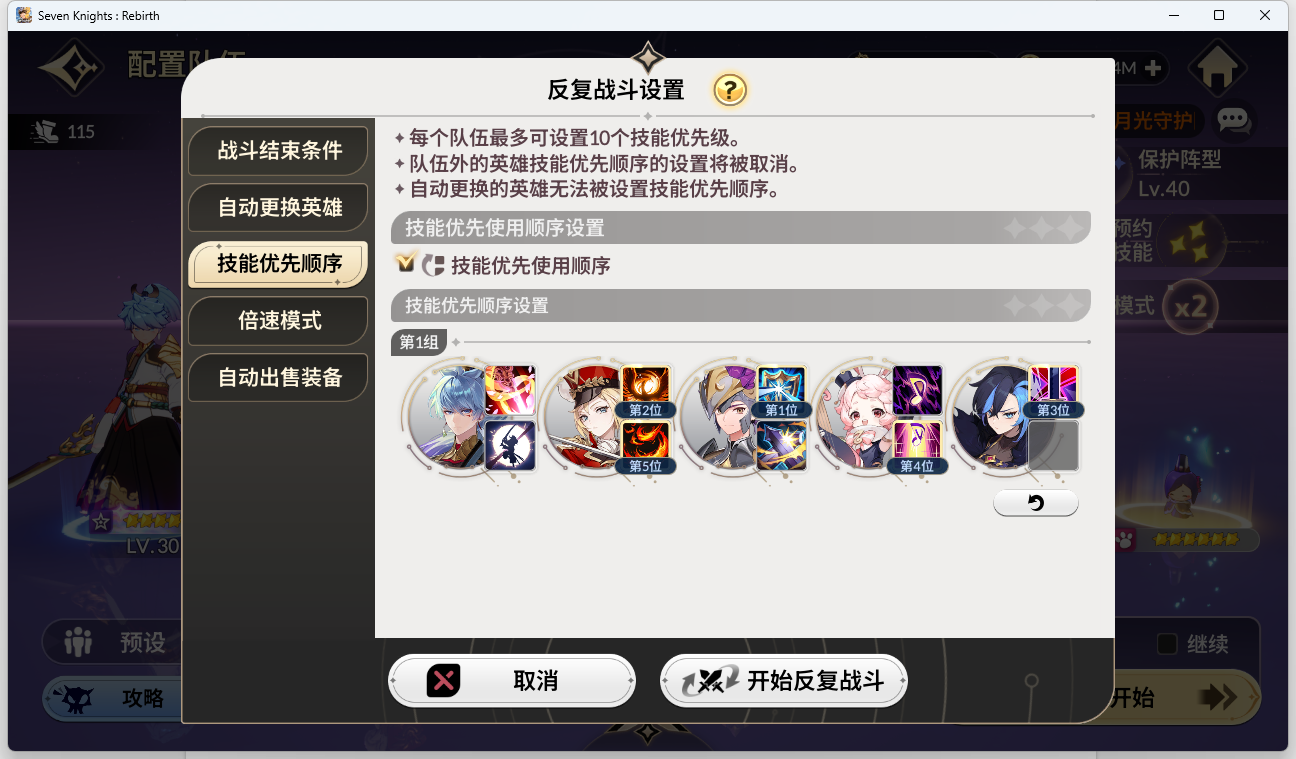Image resolution: width=1296 pixels, height=759 pixels.
Task: Open the 倍速模式 tab
Action: [x=278, y=320]
